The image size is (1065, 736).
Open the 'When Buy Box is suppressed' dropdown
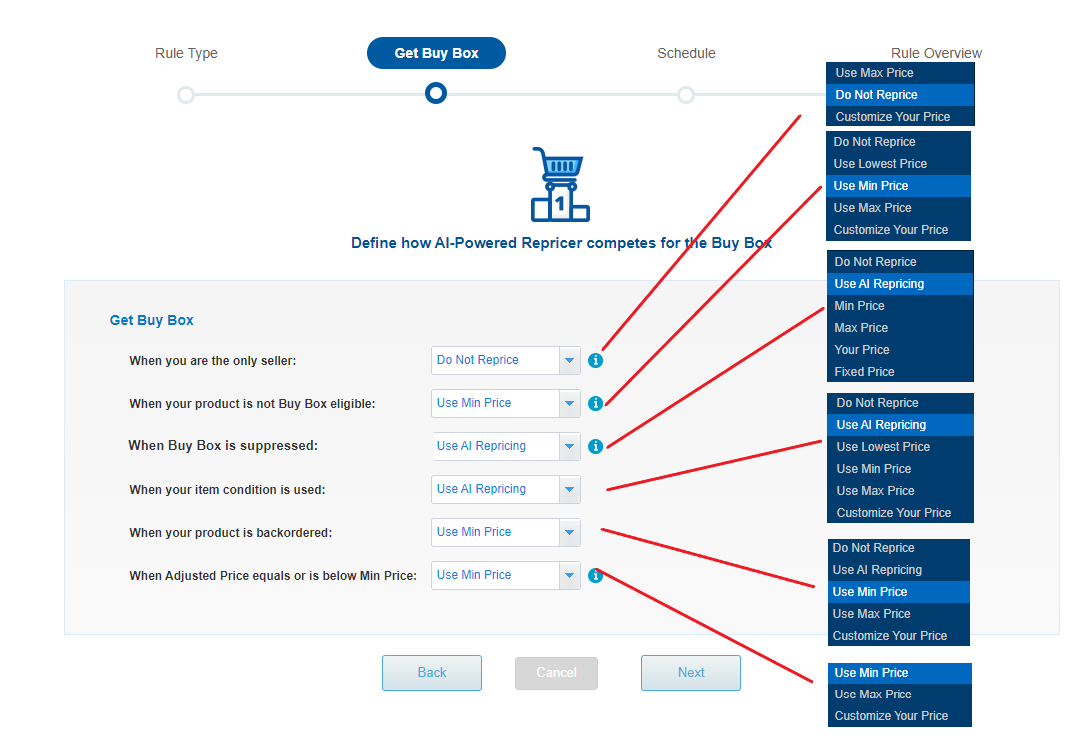coord(505,446)
